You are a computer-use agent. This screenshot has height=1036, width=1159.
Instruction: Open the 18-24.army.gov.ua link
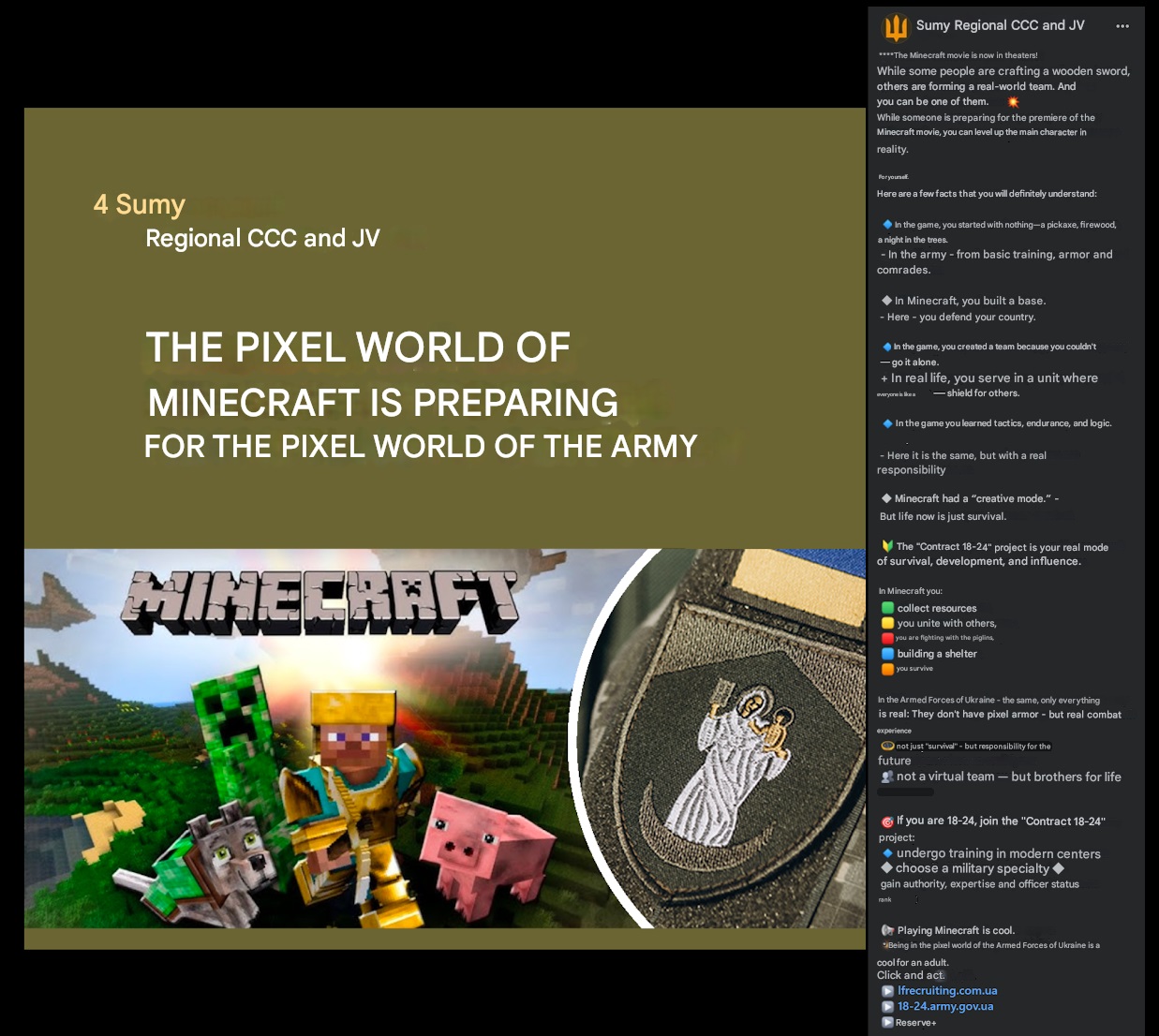tap(945, 1007)
